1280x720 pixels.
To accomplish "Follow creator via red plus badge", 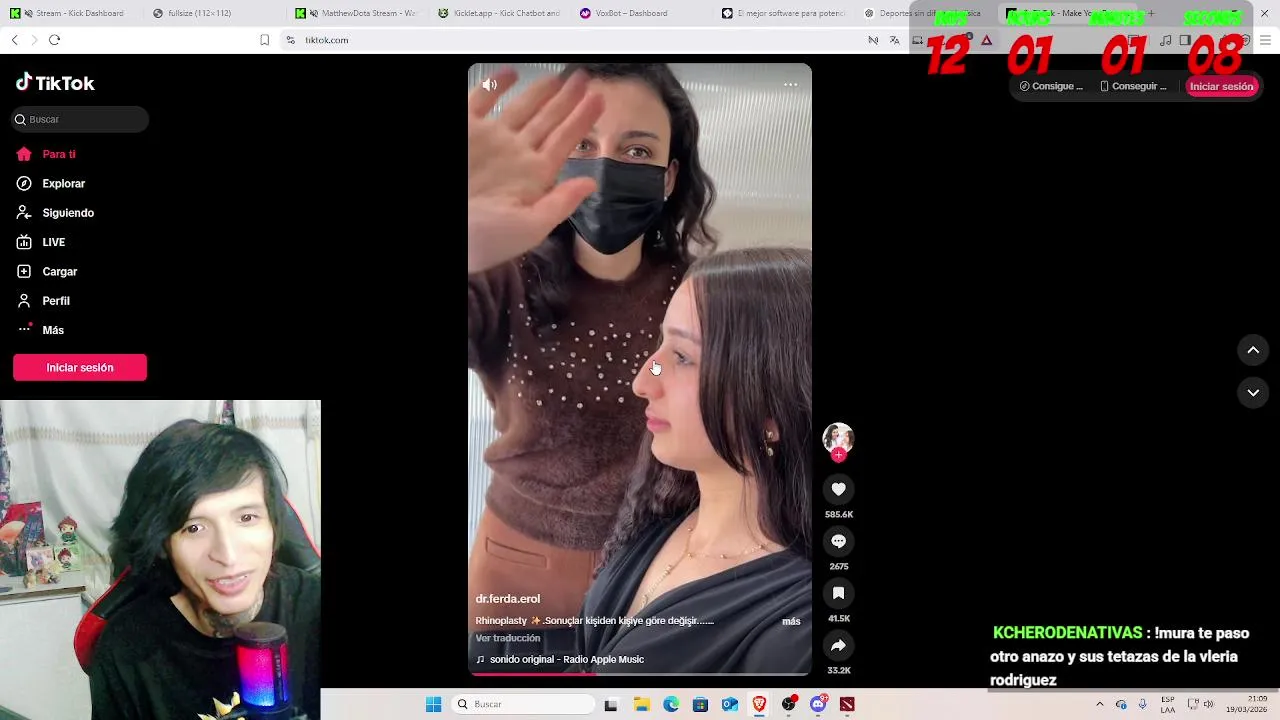I will [x=838, y=455].
